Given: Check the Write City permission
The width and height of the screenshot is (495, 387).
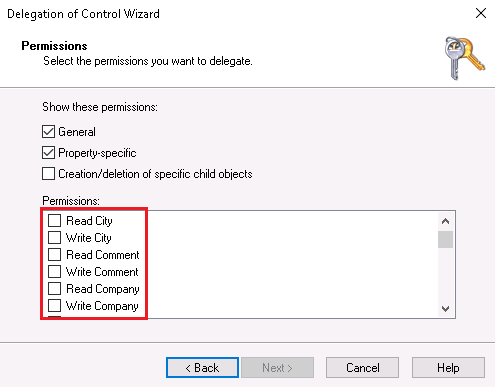Looking at the screenshot, I should [54, 237].
